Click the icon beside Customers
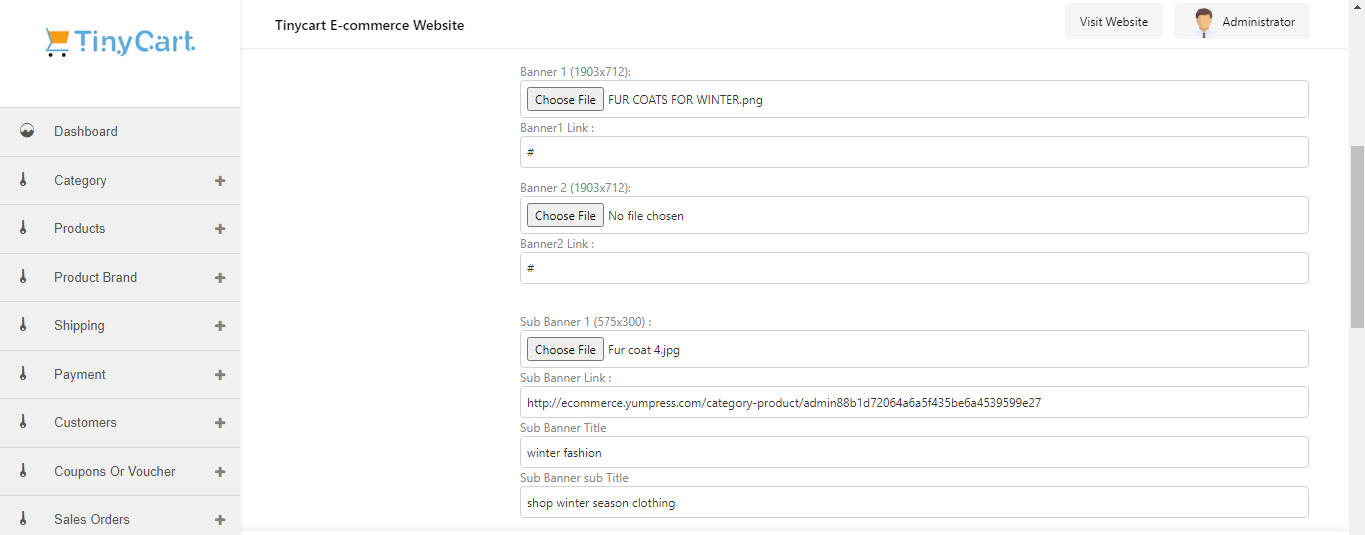 tap(23, 422)
